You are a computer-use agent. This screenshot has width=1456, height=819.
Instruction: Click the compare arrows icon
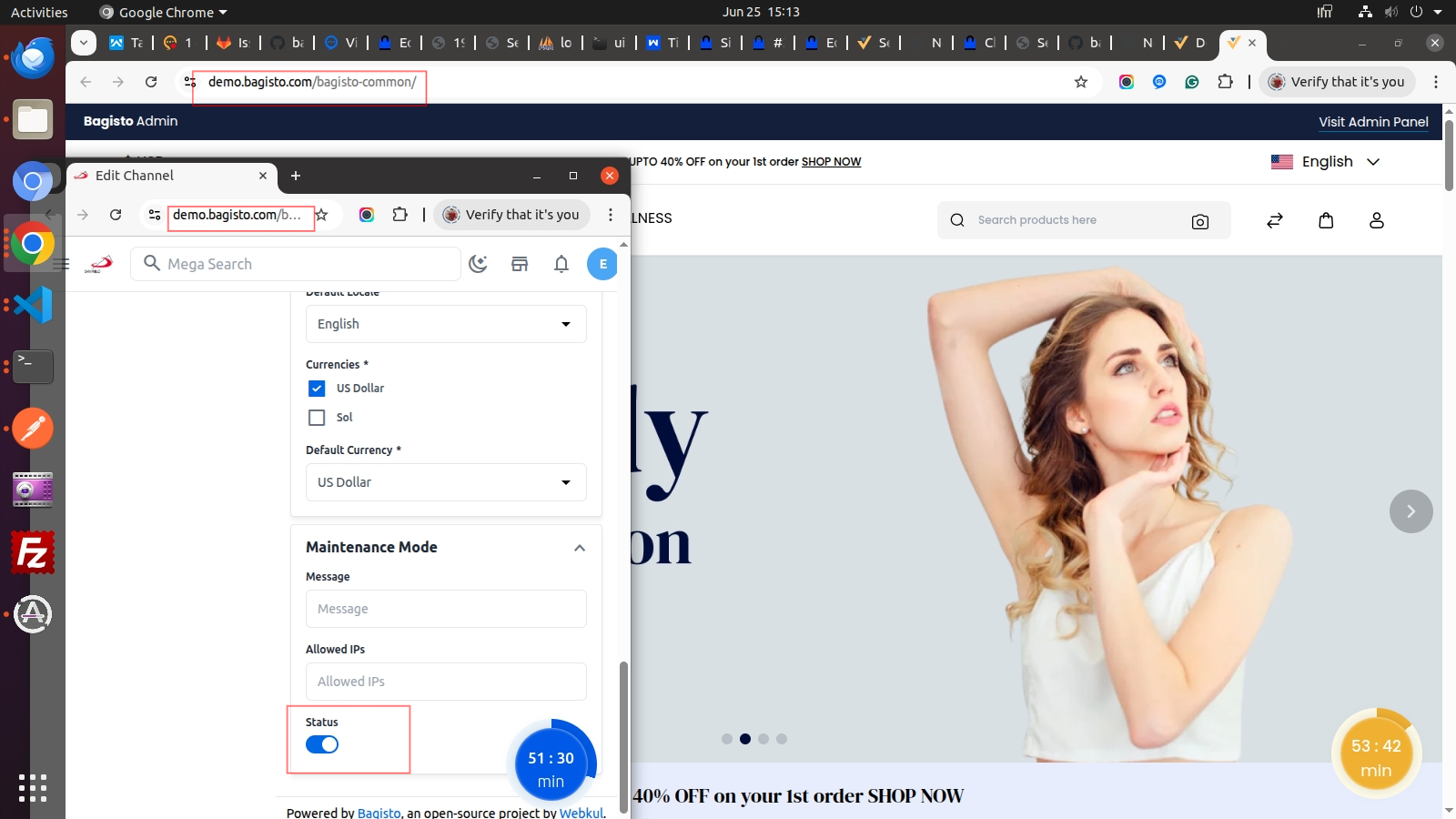(1275, 220)
